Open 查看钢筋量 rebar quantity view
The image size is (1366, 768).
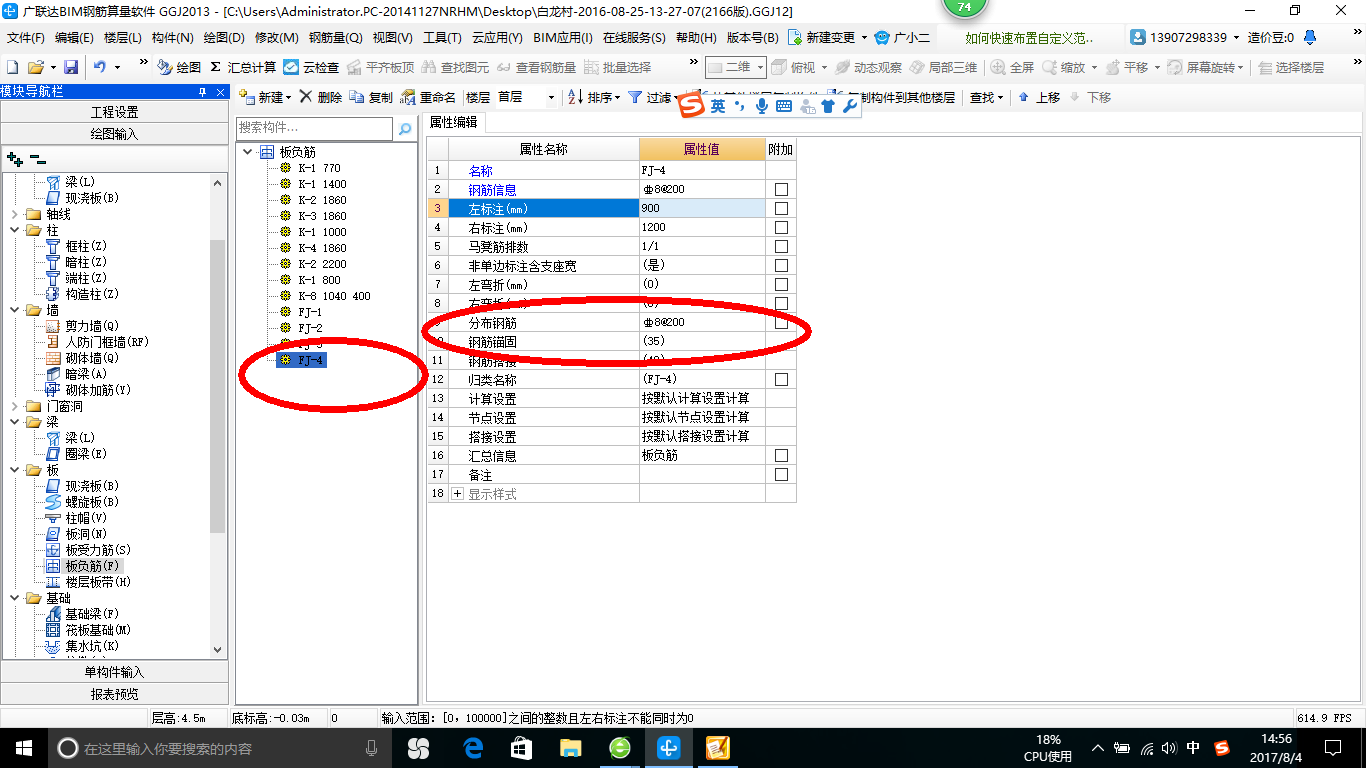click(x=536, y=67)
